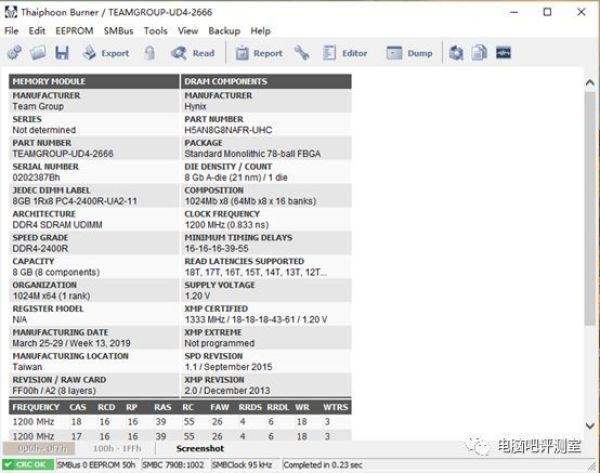Click the Hynix DRAM manufacturer value
Screen dimensions: 600x473
tap(195, 106)
